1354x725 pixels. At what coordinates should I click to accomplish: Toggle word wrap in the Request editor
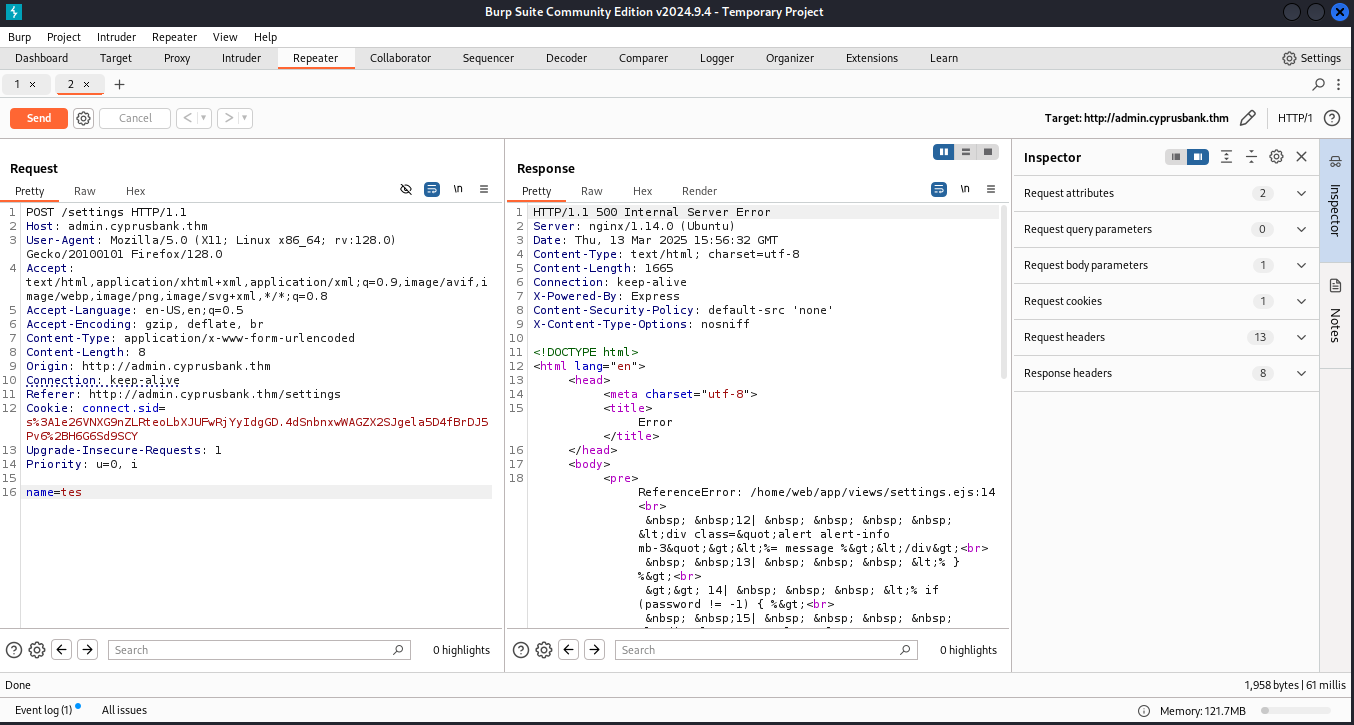pos(432,189)
